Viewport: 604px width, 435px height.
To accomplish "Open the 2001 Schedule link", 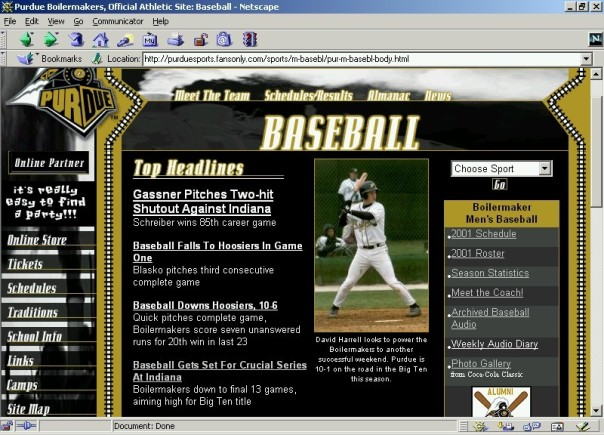I will coord(483,234).
